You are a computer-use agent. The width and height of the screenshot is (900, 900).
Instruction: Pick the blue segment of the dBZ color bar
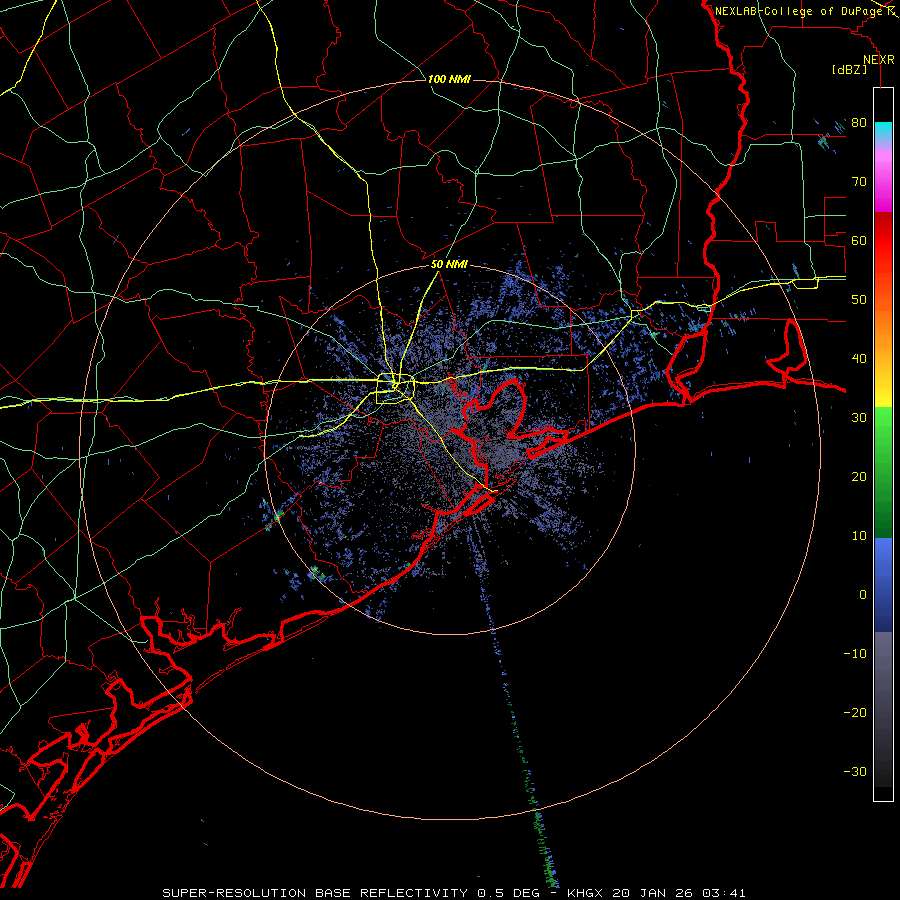click(x=883, y=585)
